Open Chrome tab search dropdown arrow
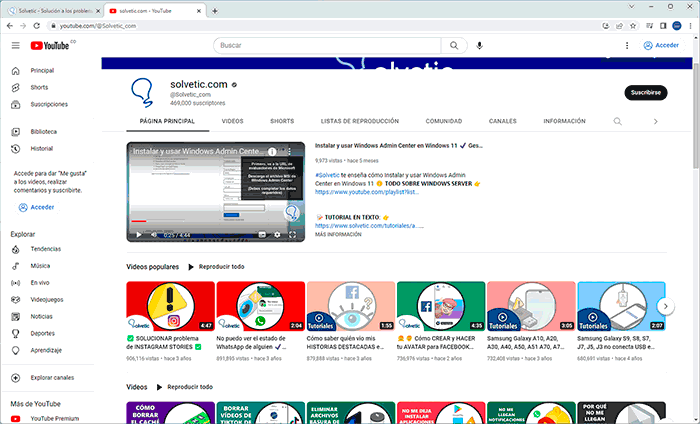The image size is (700, 424). (631, 6)
